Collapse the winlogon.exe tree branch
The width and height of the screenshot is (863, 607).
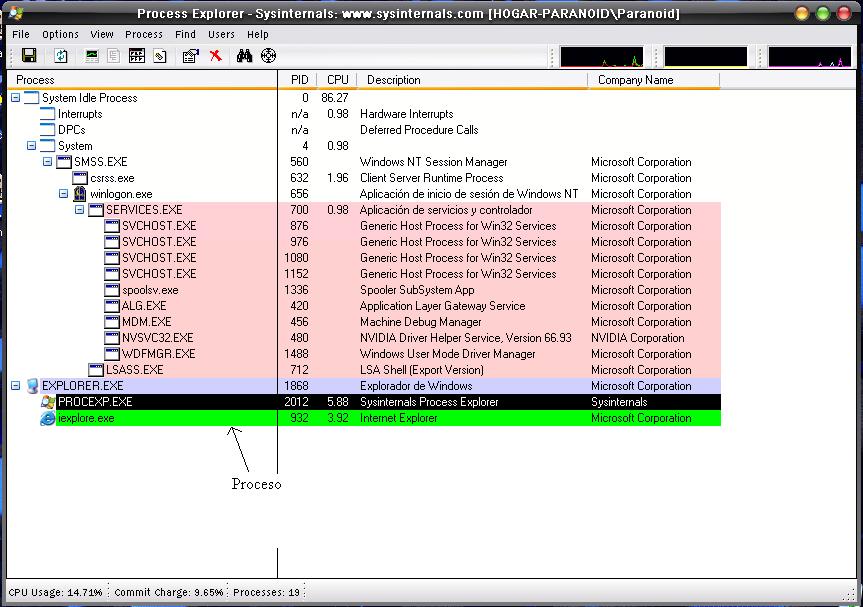[64, 194]
